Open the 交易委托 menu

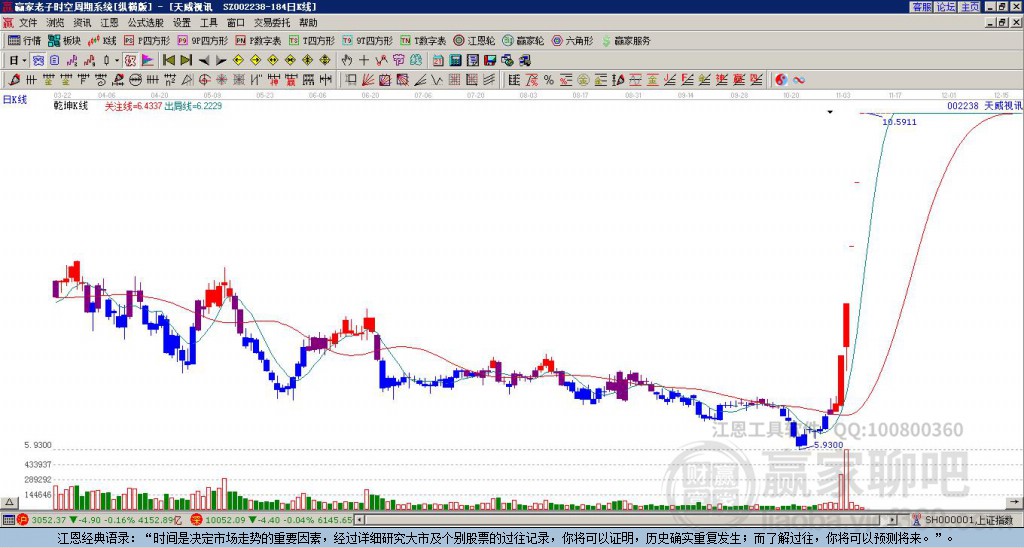pyautogui.click(x=272, y=23)
